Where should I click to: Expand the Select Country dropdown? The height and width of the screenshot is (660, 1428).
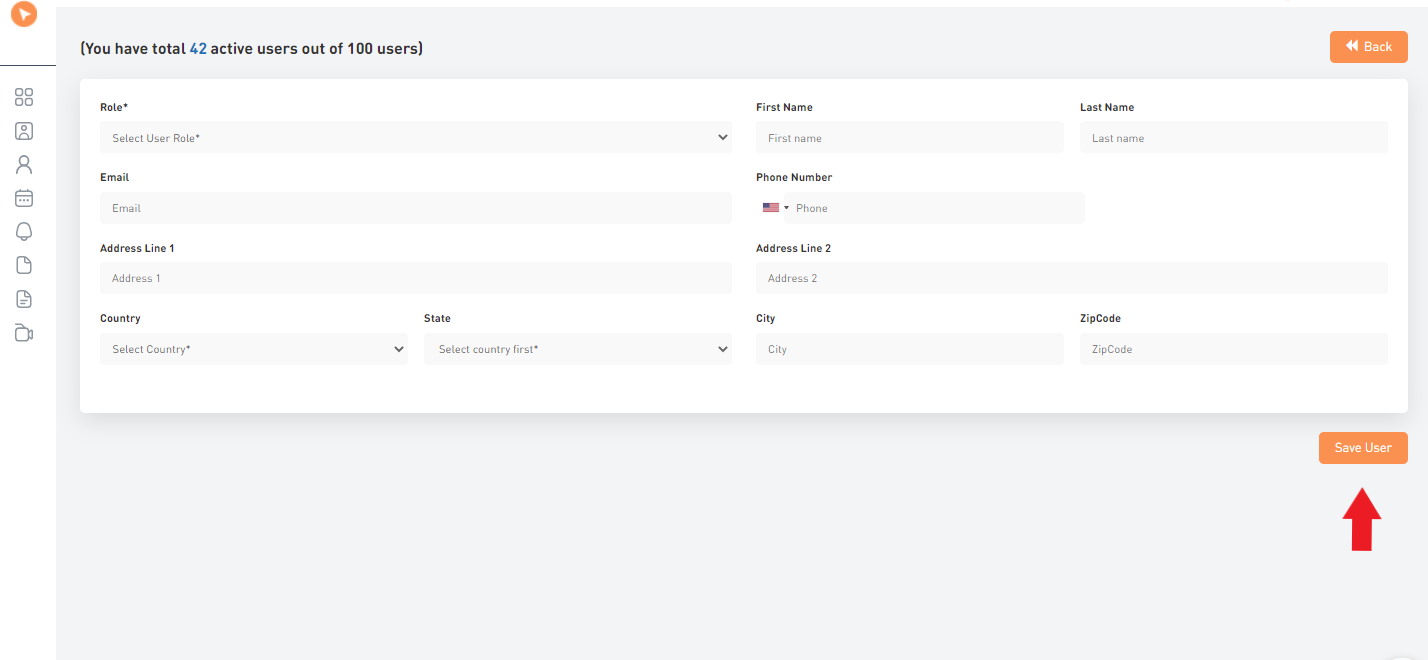(253, 348)
